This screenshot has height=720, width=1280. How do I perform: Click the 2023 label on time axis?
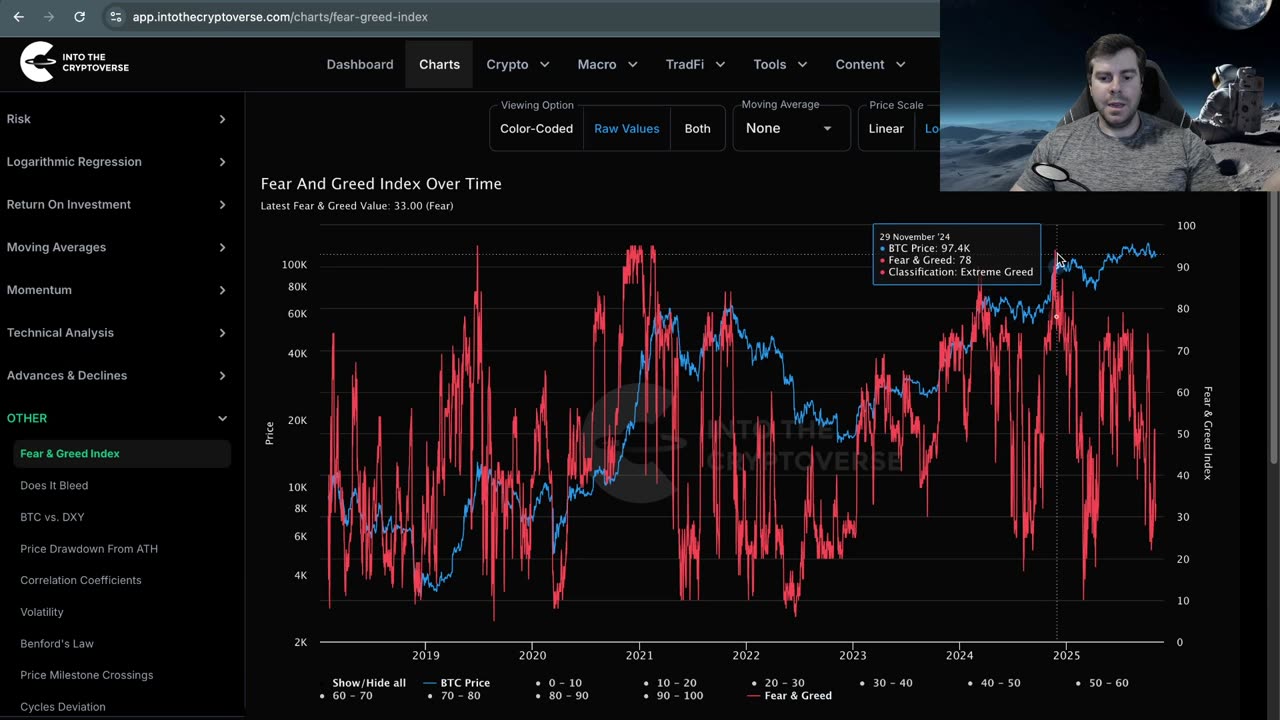[x=852, y=656]
